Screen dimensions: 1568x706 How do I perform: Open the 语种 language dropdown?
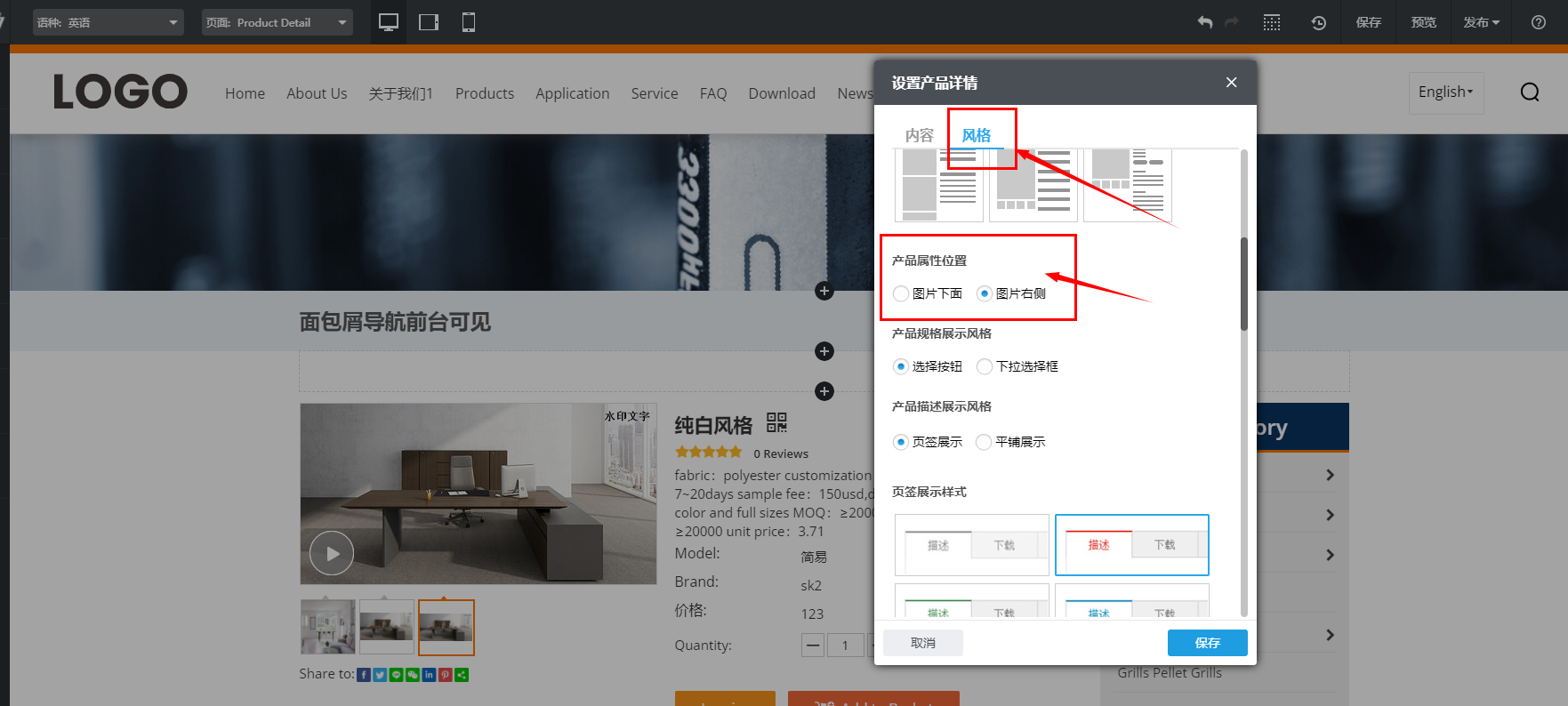click(109, 22)
